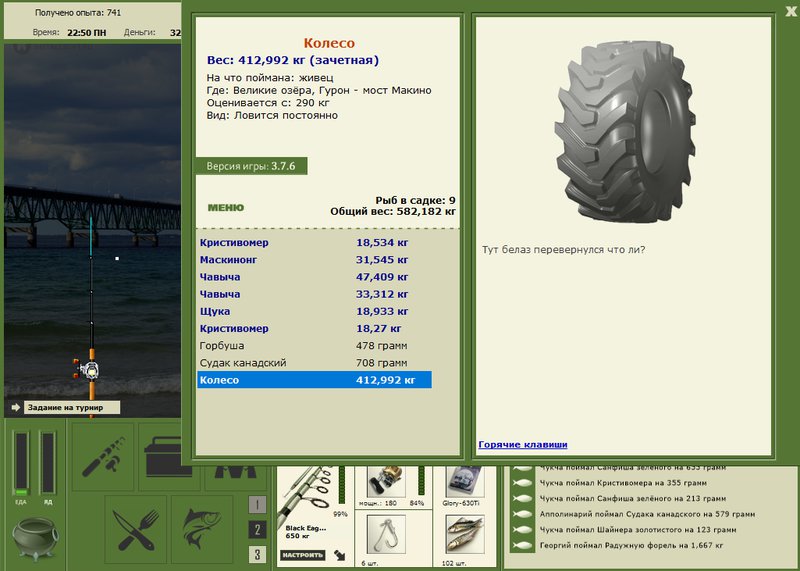Select the hook thumbnail with 6 шт.
800x571 pixels.
pos(386,534)
